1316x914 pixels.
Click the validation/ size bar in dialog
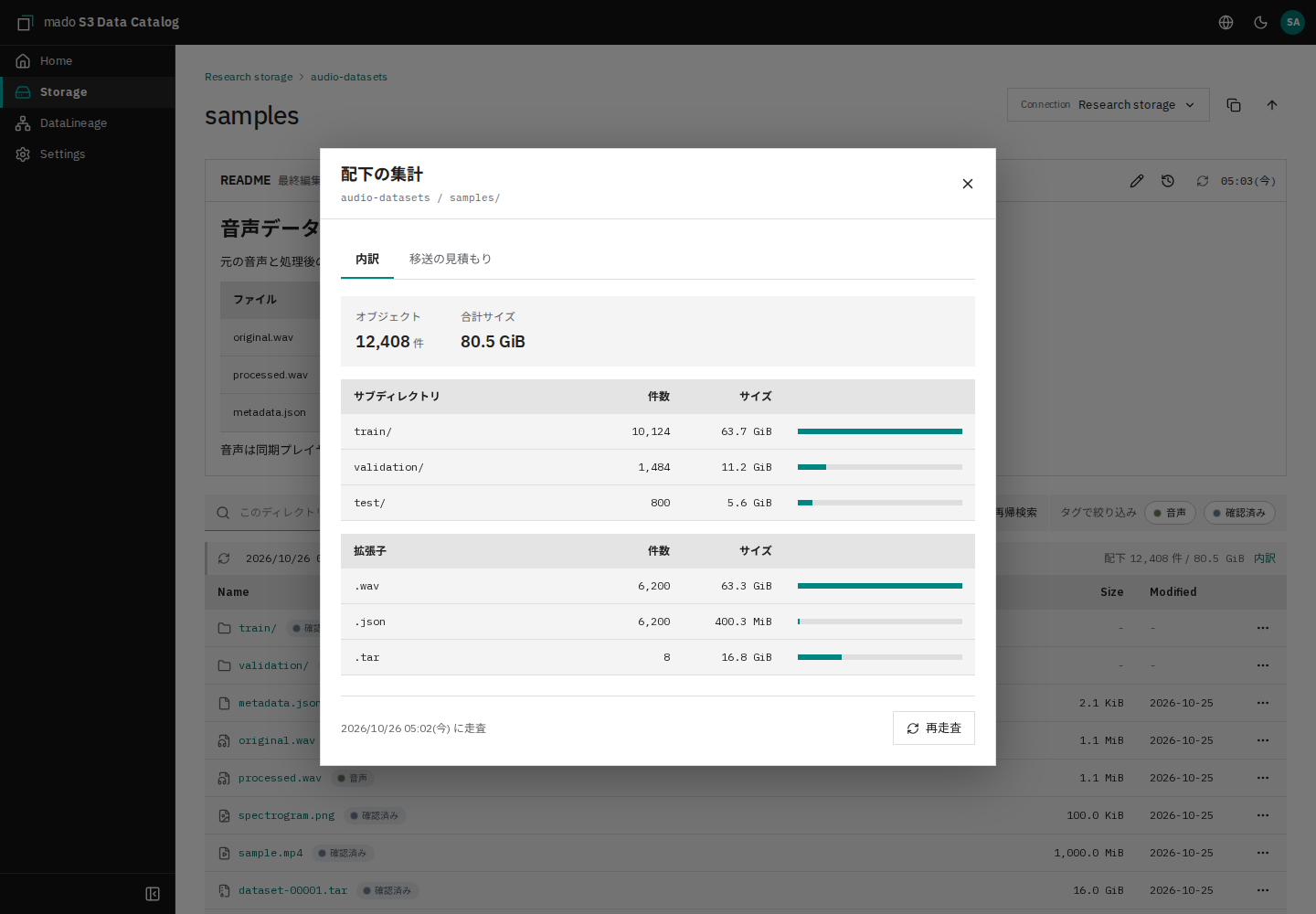(x=880, y=467)
